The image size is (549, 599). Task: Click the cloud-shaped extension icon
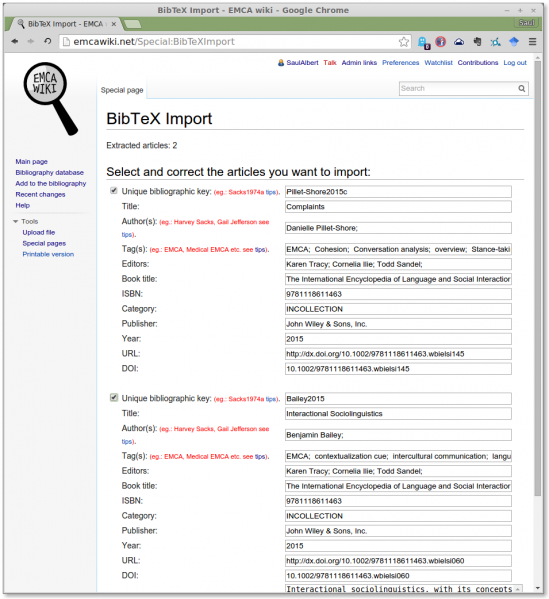tap(459, 42)
